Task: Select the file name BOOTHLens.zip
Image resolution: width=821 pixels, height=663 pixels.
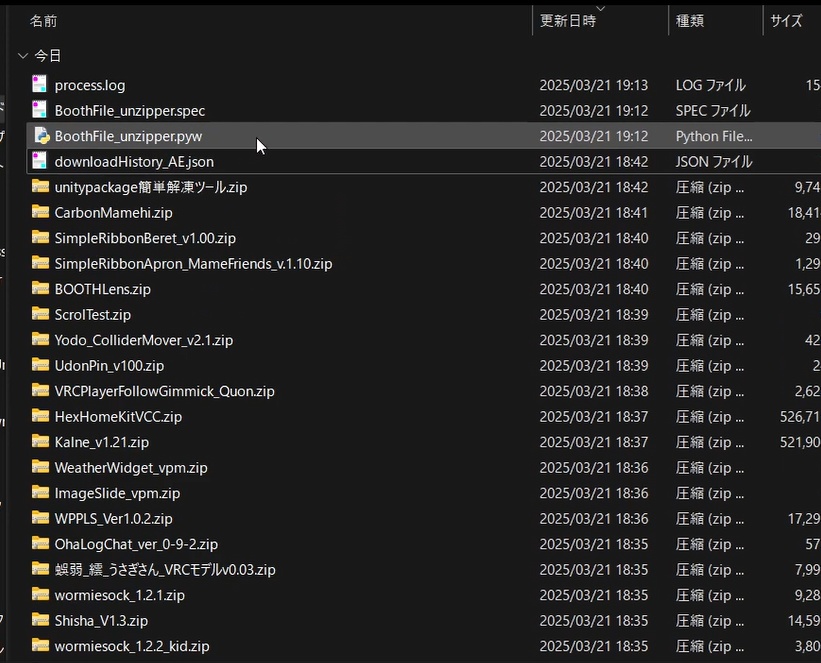Action: point(103,289)
